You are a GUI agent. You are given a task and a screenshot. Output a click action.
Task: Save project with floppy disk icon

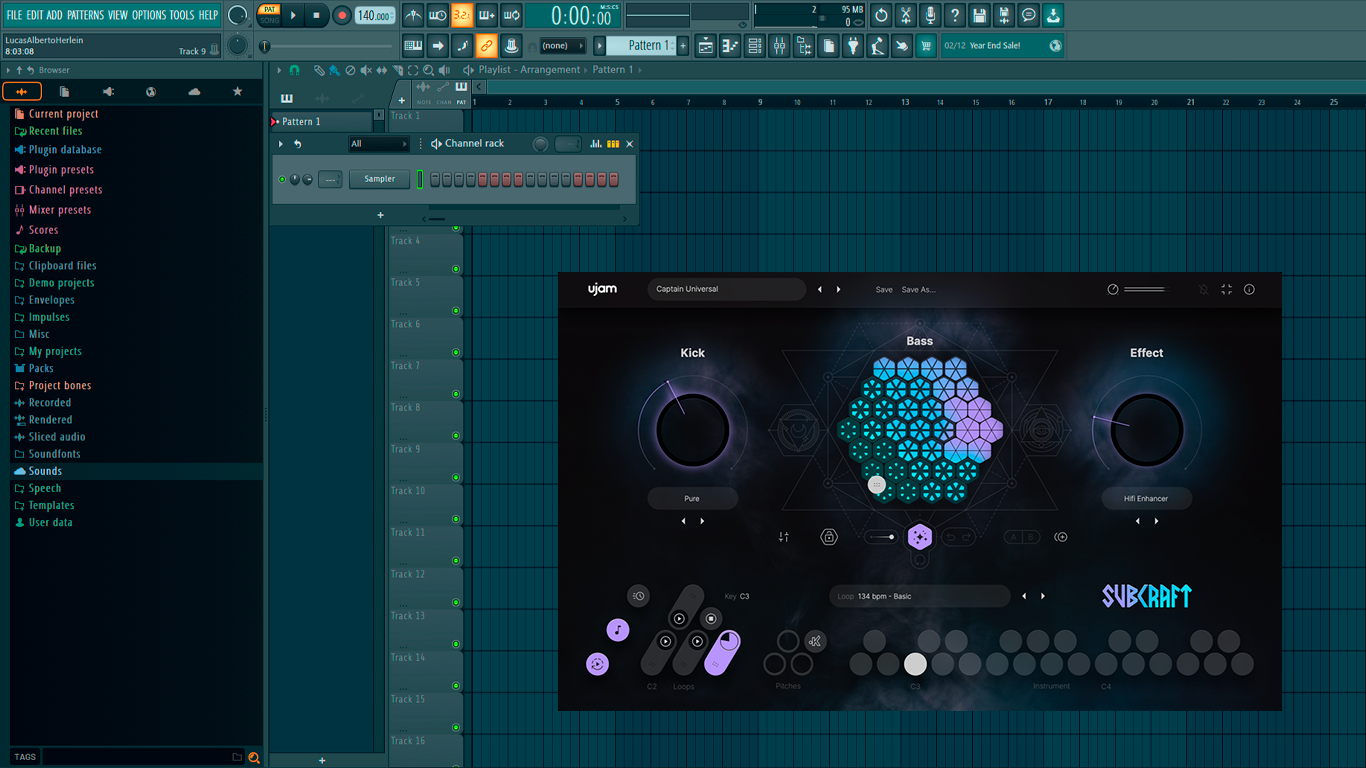[x=979, y=16]
